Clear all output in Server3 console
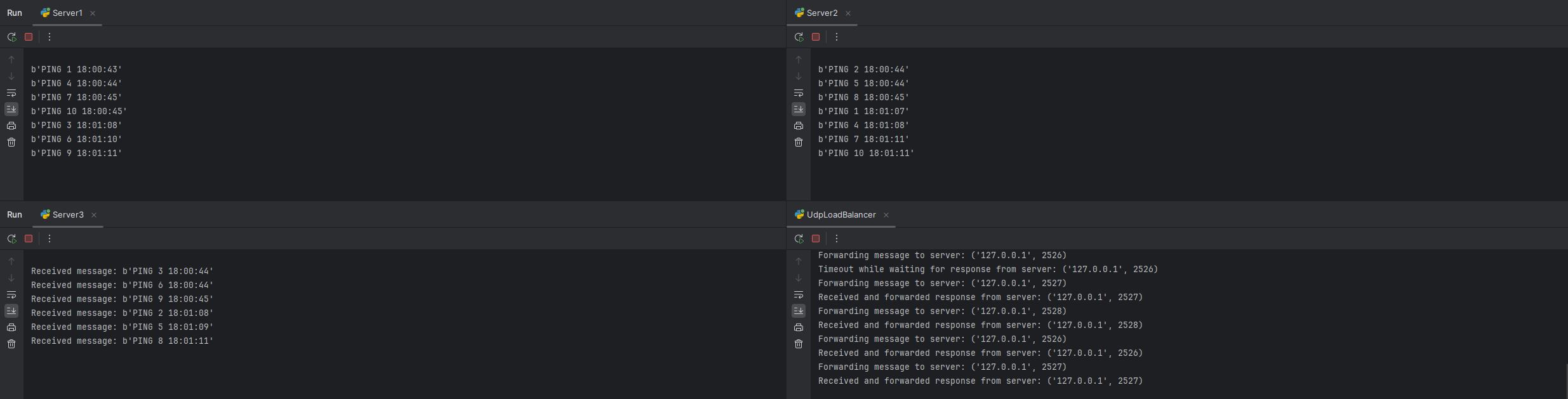Screen dimensions: 1568x399 coord(11,344)
